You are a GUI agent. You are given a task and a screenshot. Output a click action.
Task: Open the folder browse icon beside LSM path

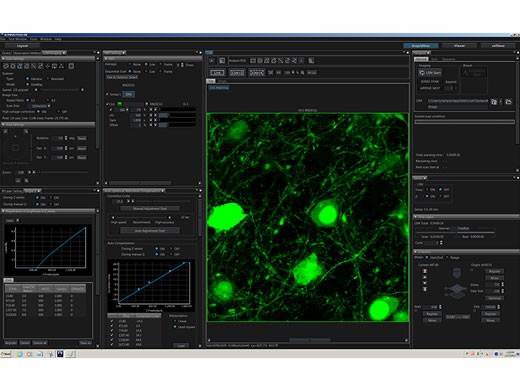click(508, 102)
